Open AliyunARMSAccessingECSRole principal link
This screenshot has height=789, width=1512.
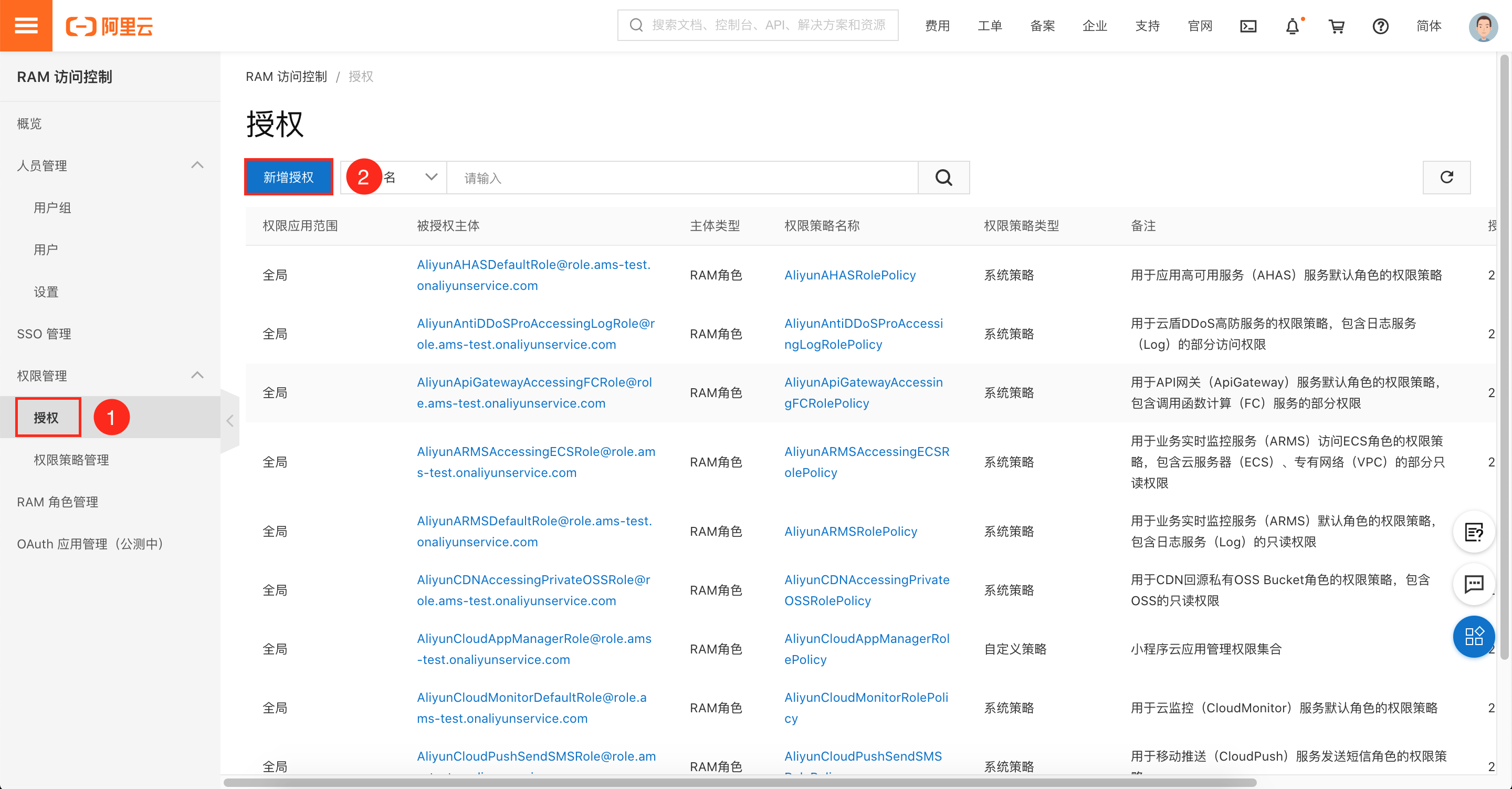(x=536, y=462)
